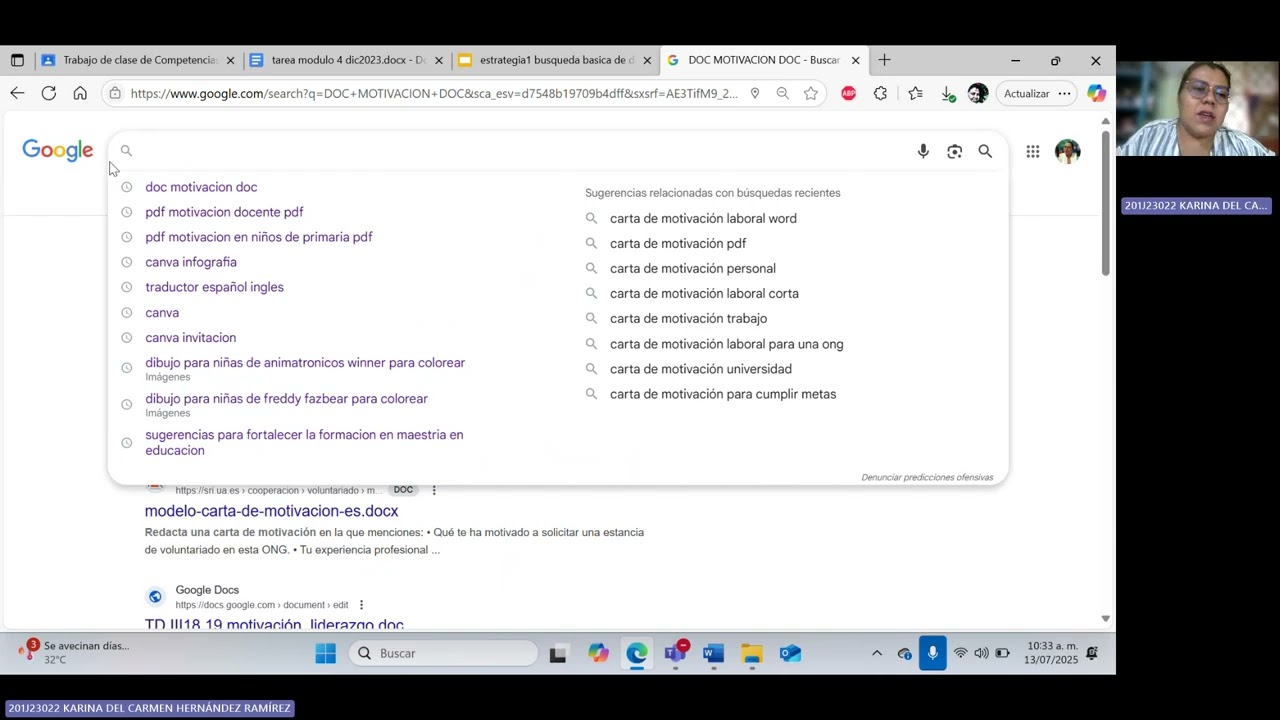Open more options for the Google Docs result

pyautogui.click(x=361, y=605)
